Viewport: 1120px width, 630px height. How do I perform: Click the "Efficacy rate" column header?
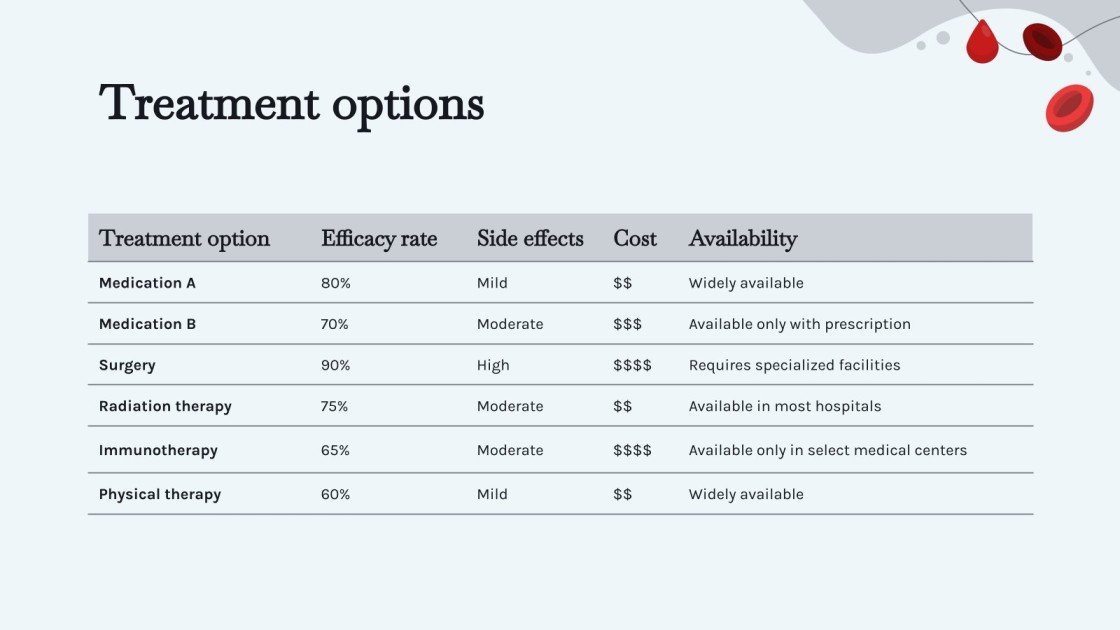point(379,239)
